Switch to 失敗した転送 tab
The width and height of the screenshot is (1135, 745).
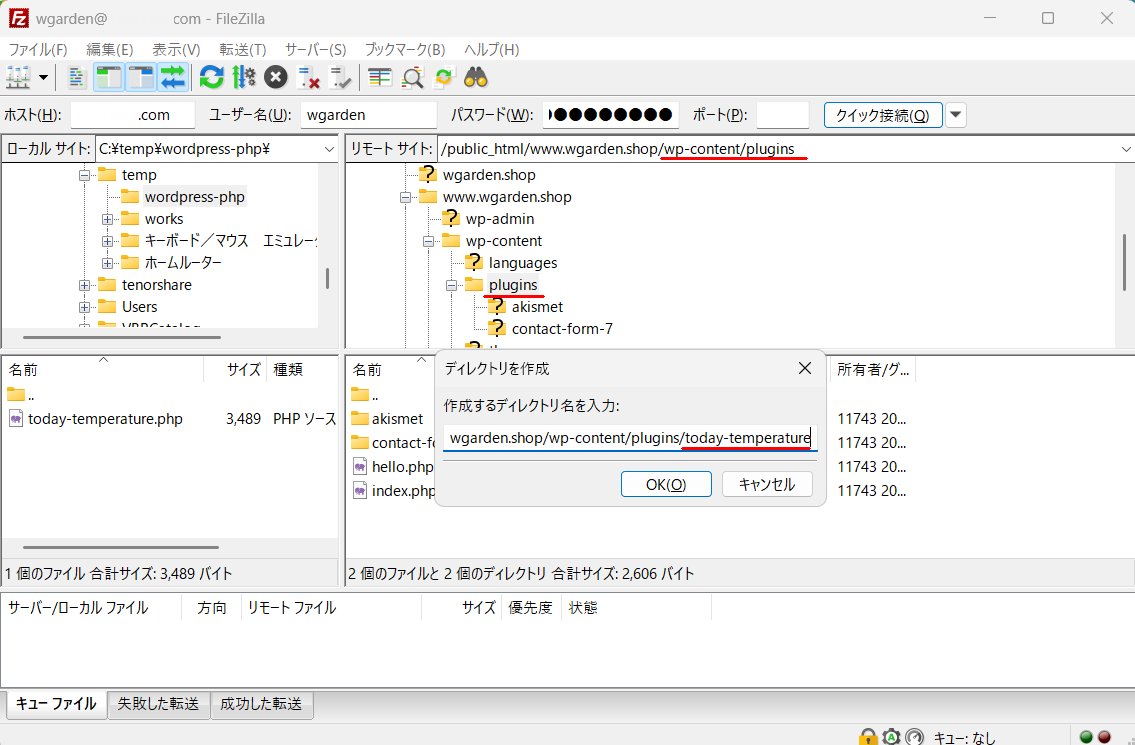(158, 704)
